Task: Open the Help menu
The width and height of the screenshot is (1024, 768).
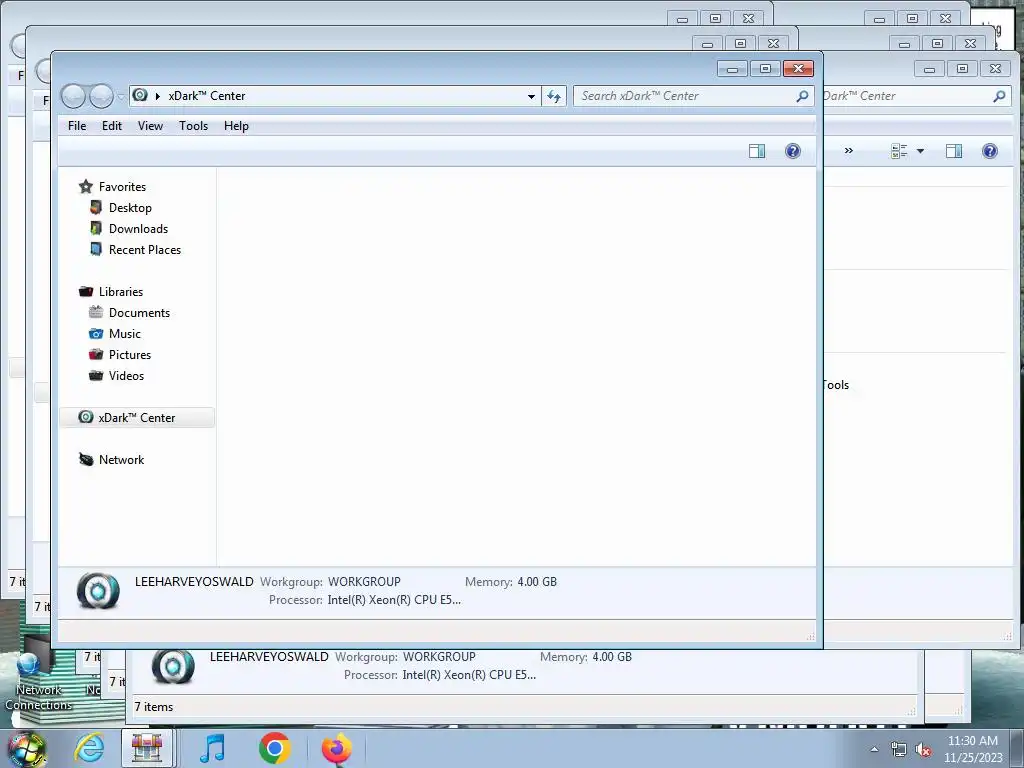Action: click(236, 126)
